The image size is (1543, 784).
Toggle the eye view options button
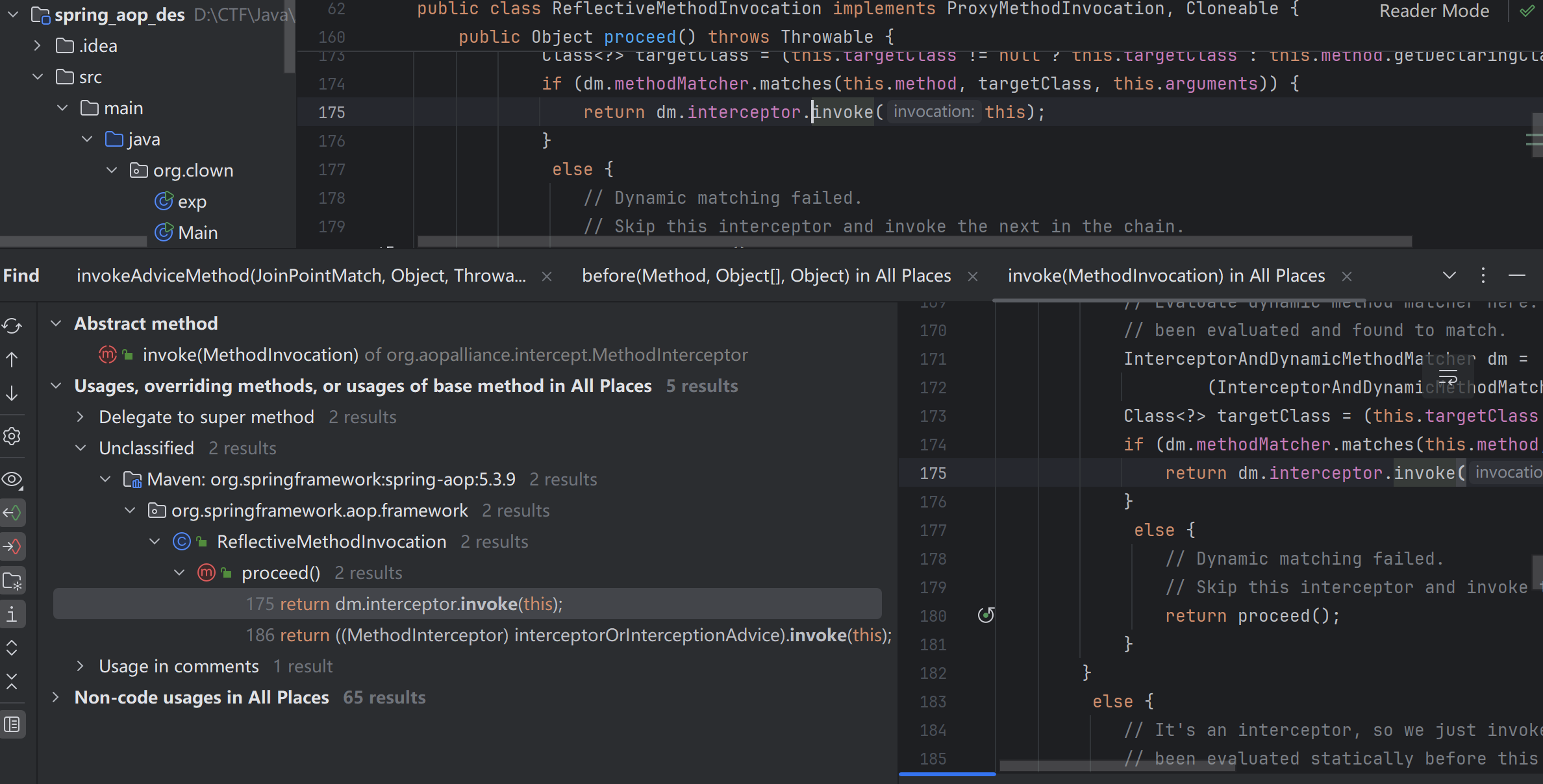pos(12,479)
